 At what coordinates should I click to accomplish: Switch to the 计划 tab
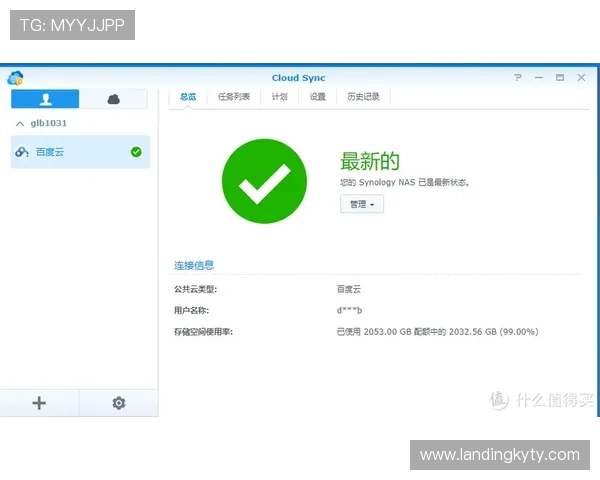click(280, 97)
